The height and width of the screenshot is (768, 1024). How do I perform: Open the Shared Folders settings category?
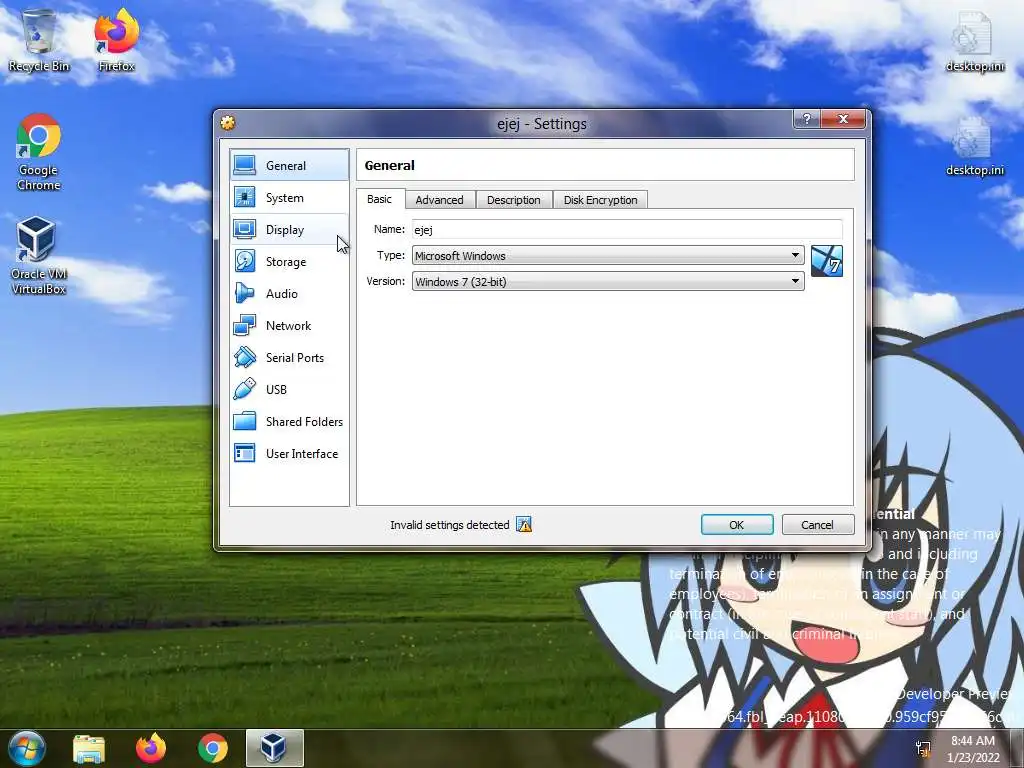click(289, 421)
